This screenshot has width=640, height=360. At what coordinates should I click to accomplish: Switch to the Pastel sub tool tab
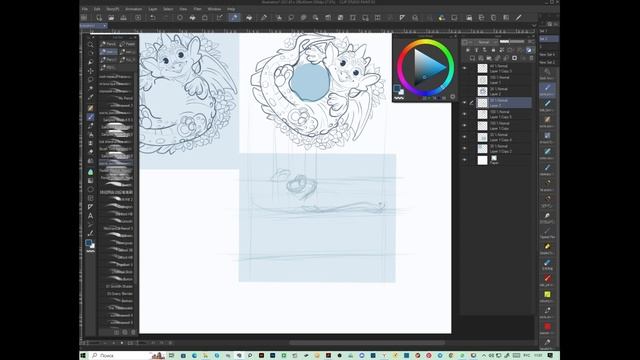click(x=128, y=44)
